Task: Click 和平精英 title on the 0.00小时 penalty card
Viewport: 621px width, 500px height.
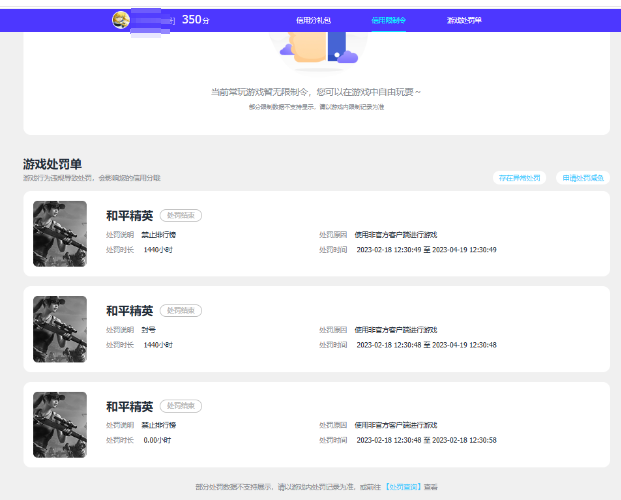Action: 130,406
